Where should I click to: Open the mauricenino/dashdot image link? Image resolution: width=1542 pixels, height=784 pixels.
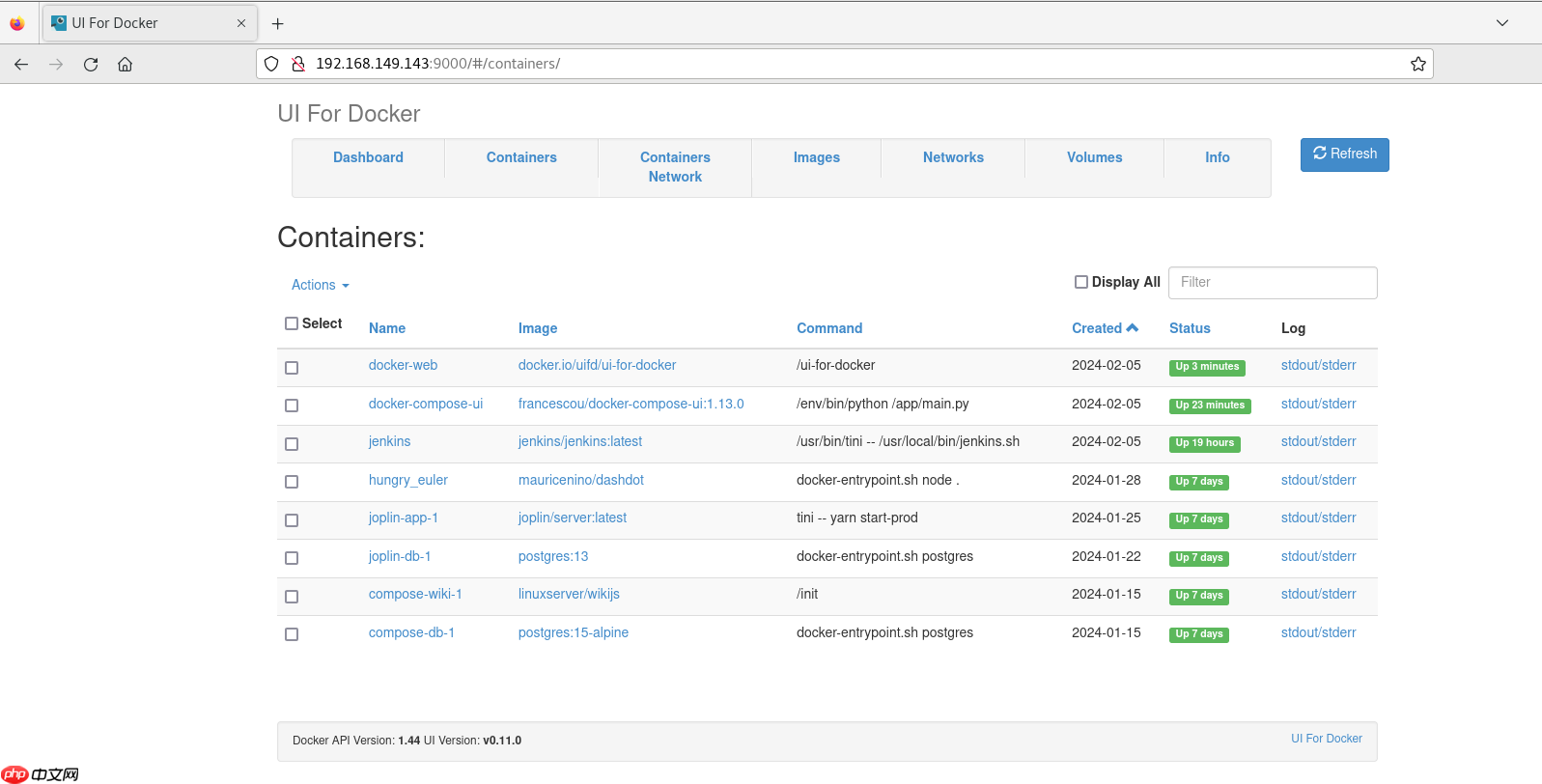coord(580,480)
